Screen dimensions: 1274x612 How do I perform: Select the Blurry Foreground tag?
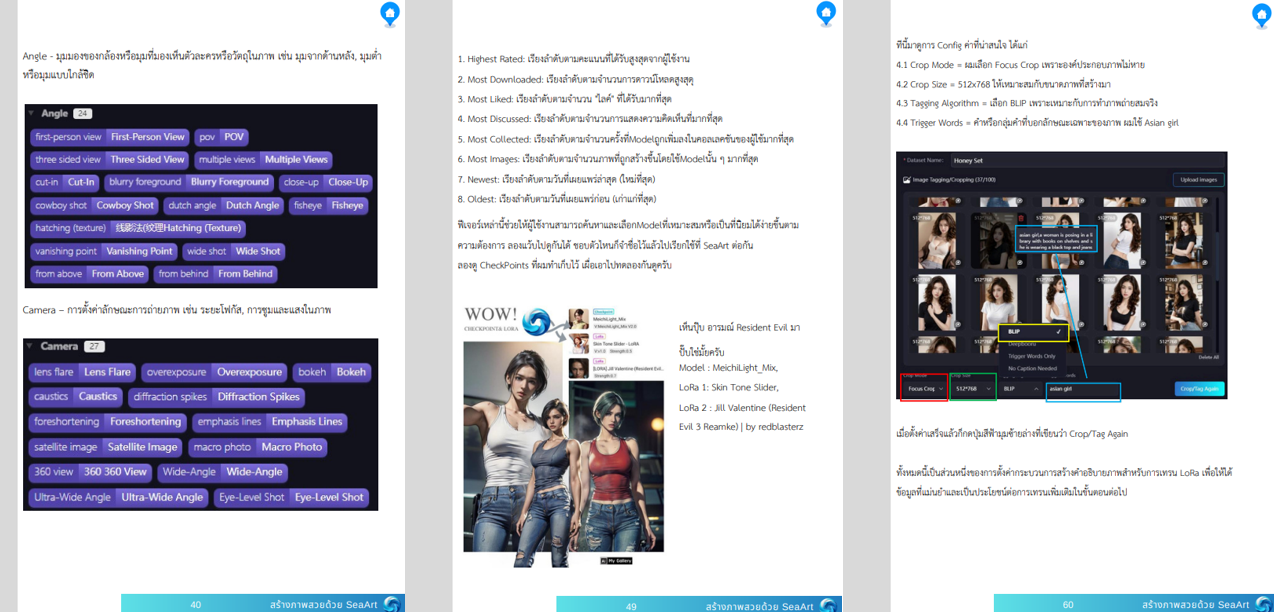[x=189, y=182]
